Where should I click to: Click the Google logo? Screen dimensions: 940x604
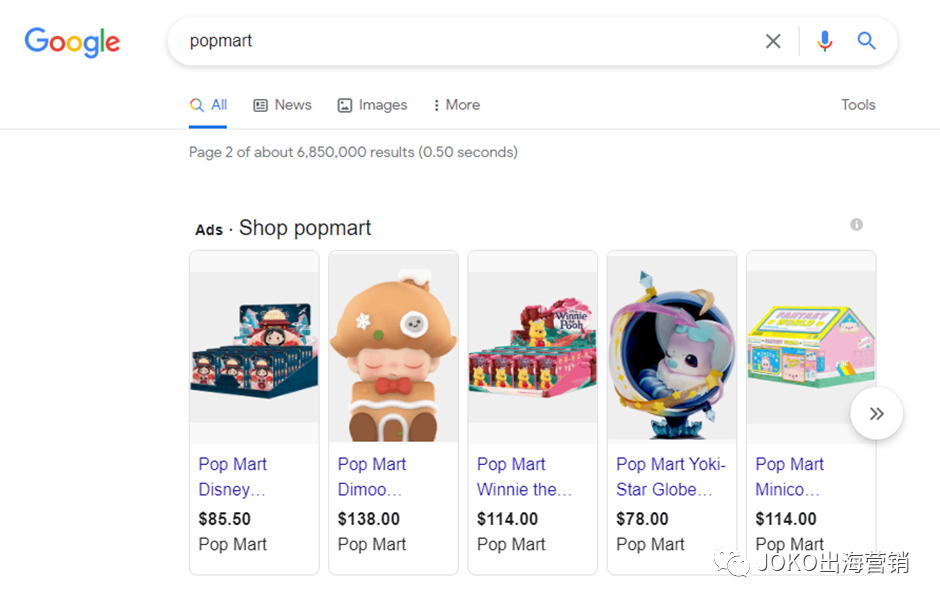point(72,42)
